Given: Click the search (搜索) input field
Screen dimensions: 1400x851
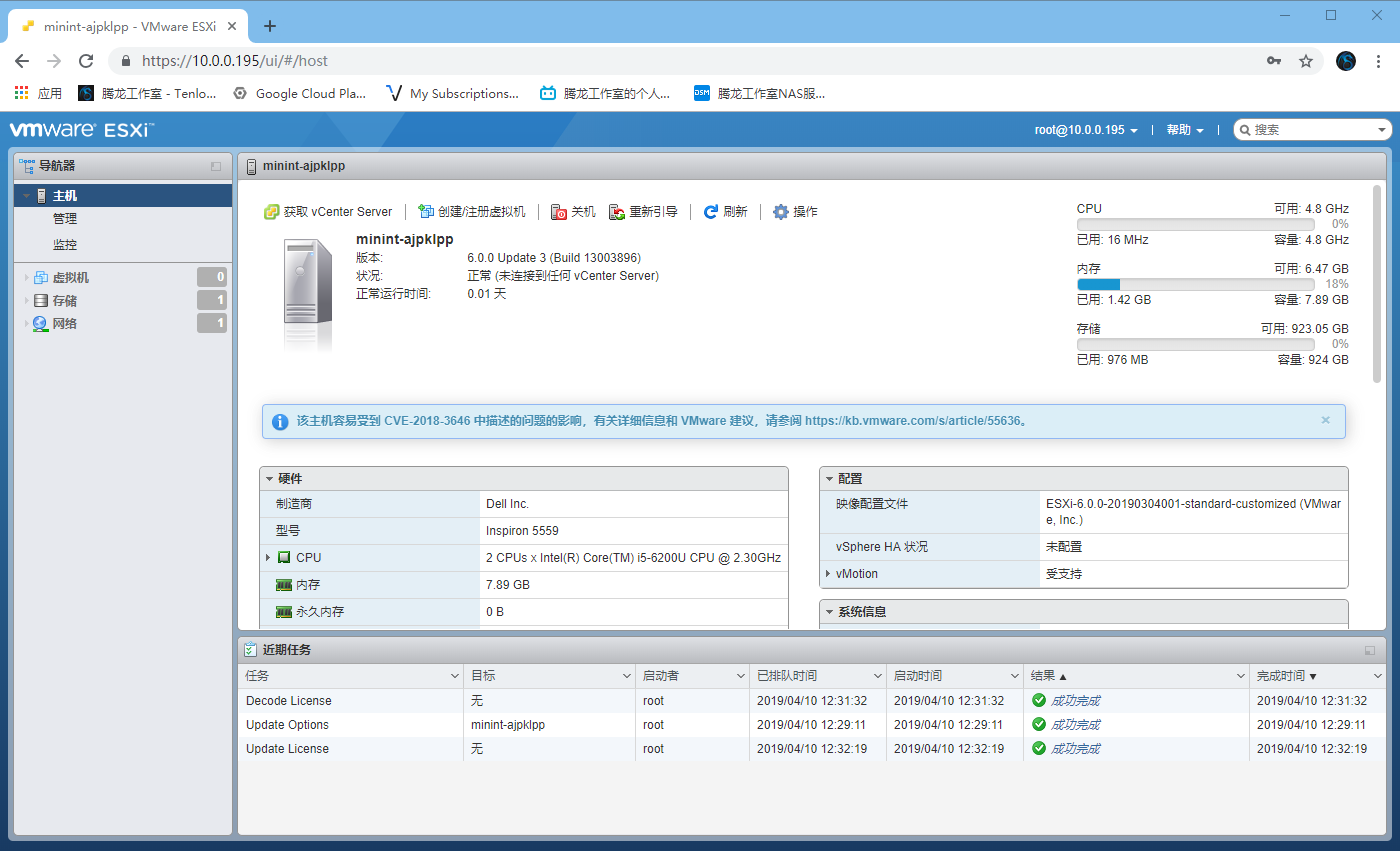Looking at the screenshot, I should 1312,130.
